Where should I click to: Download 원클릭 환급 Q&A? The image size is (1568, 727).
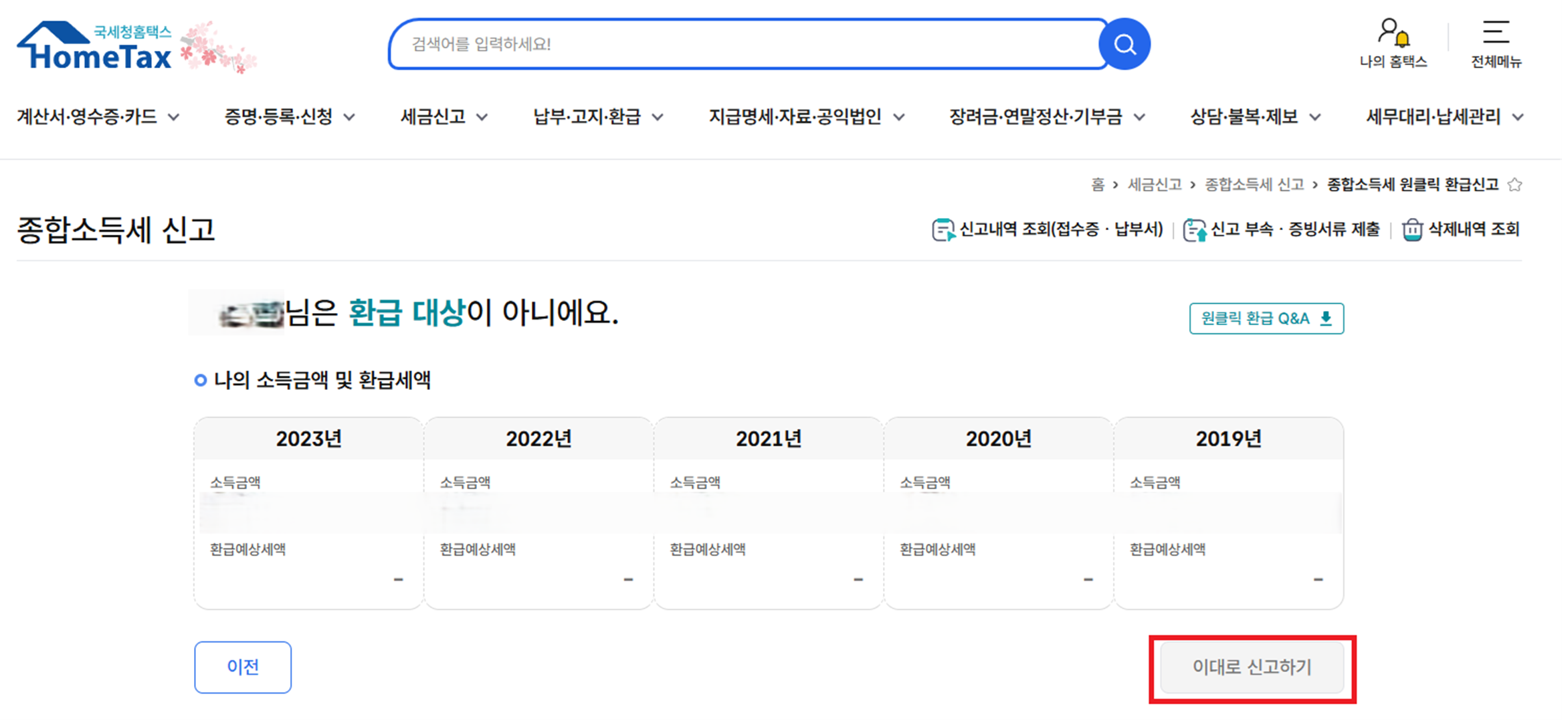point(1266,318)
